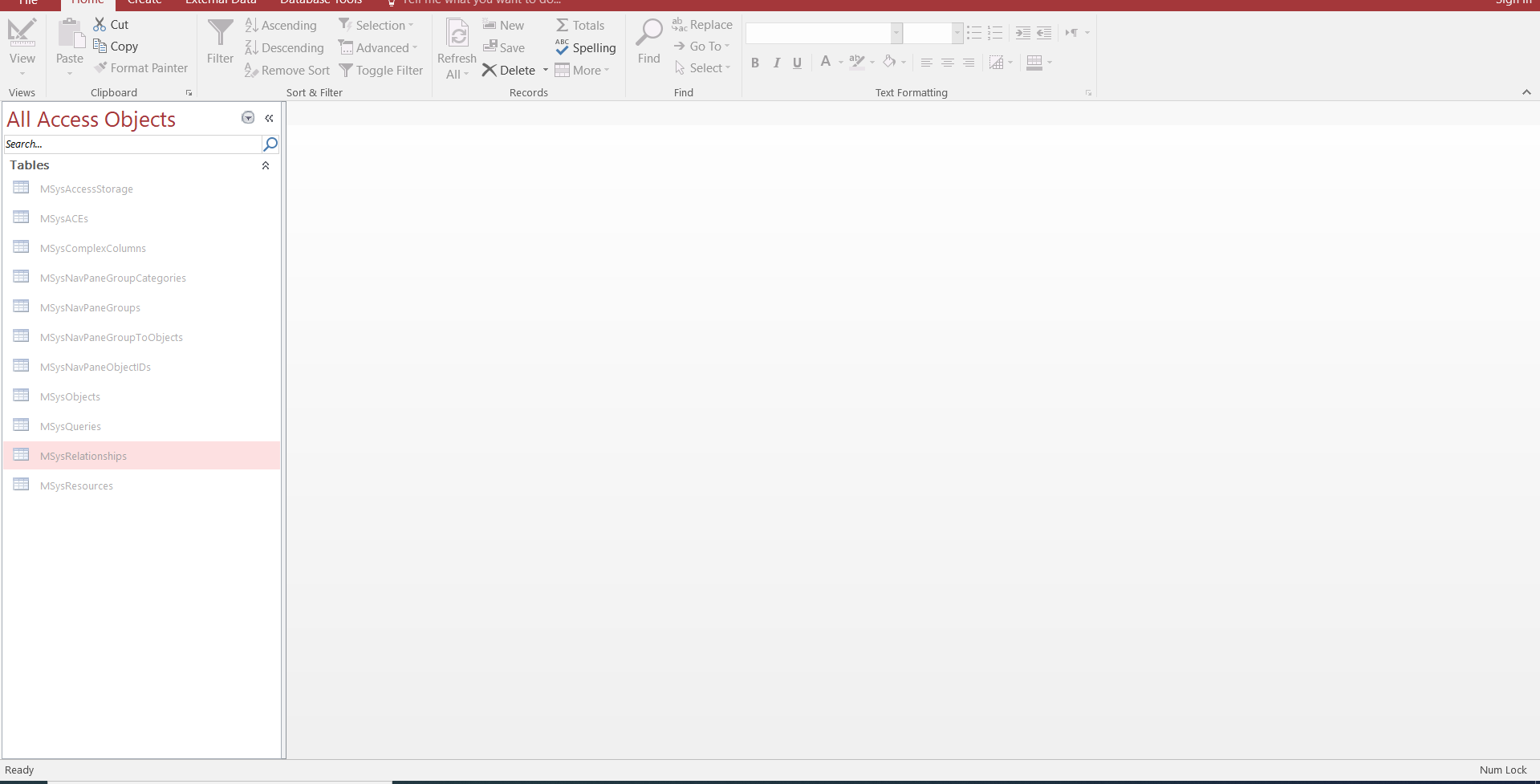1540x784 pixels.
Task: Select the MSysQueries table
Action: pyautogui.click(x=141, y=426)
